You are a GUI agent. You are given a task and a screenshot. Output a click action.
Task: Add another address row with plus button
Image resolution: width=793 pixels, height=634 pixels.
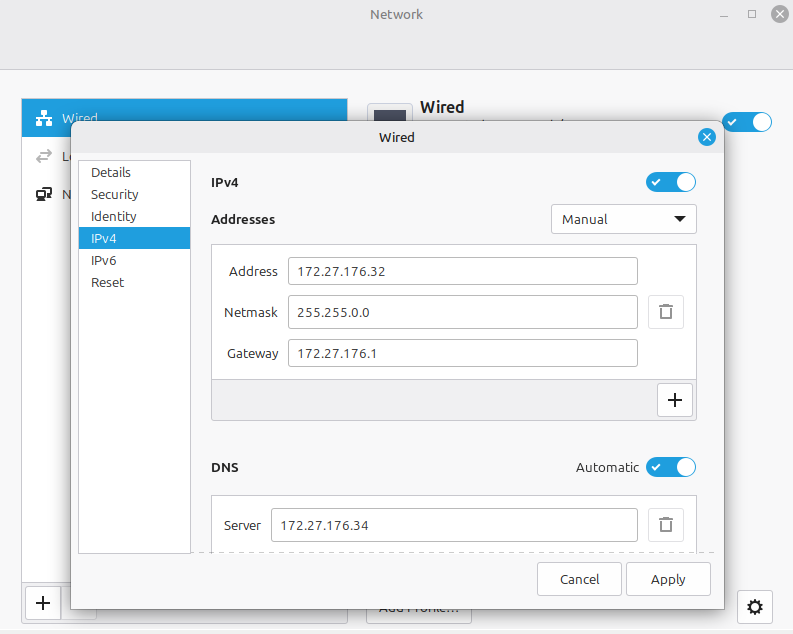[x=674, y=400]
